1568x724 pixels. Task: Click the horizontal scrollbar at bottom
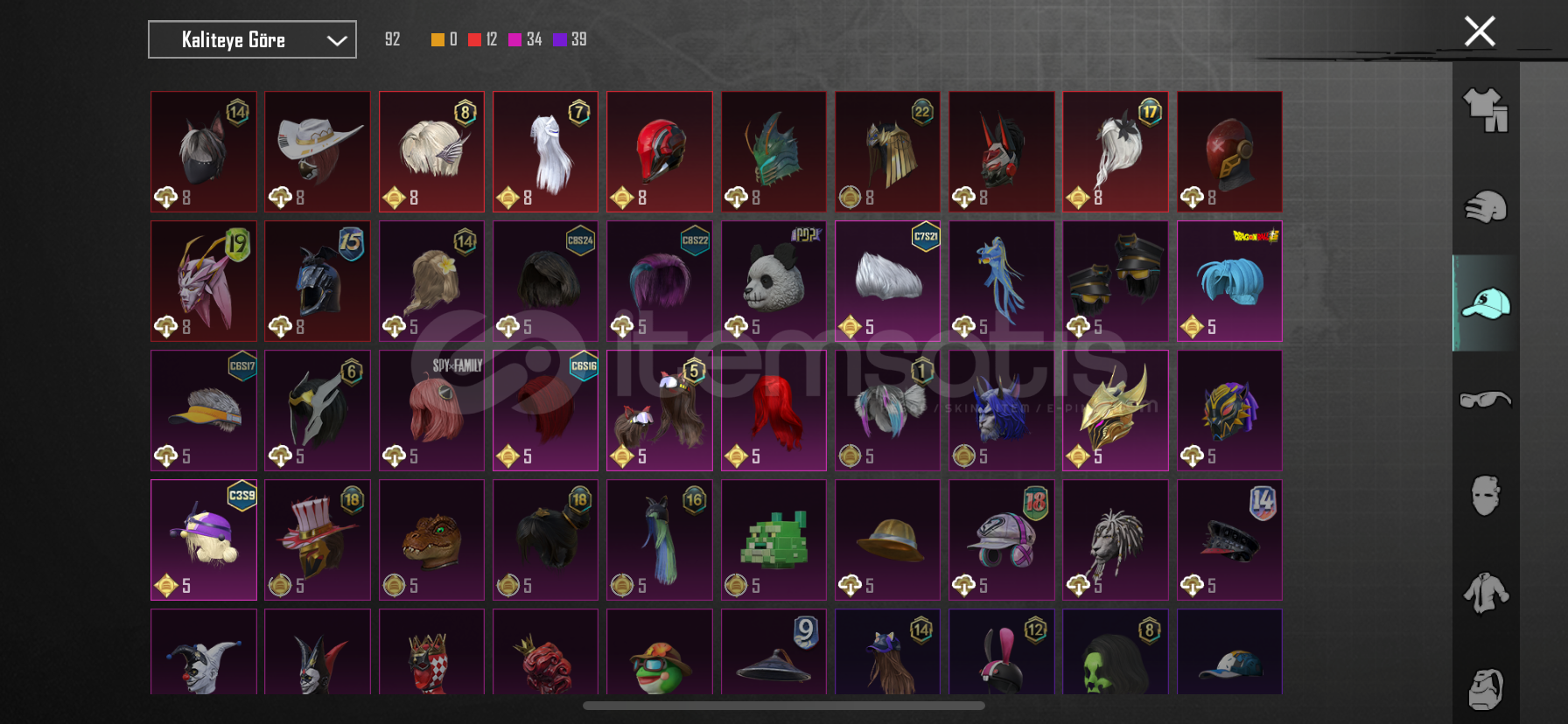tap(784, 706)
